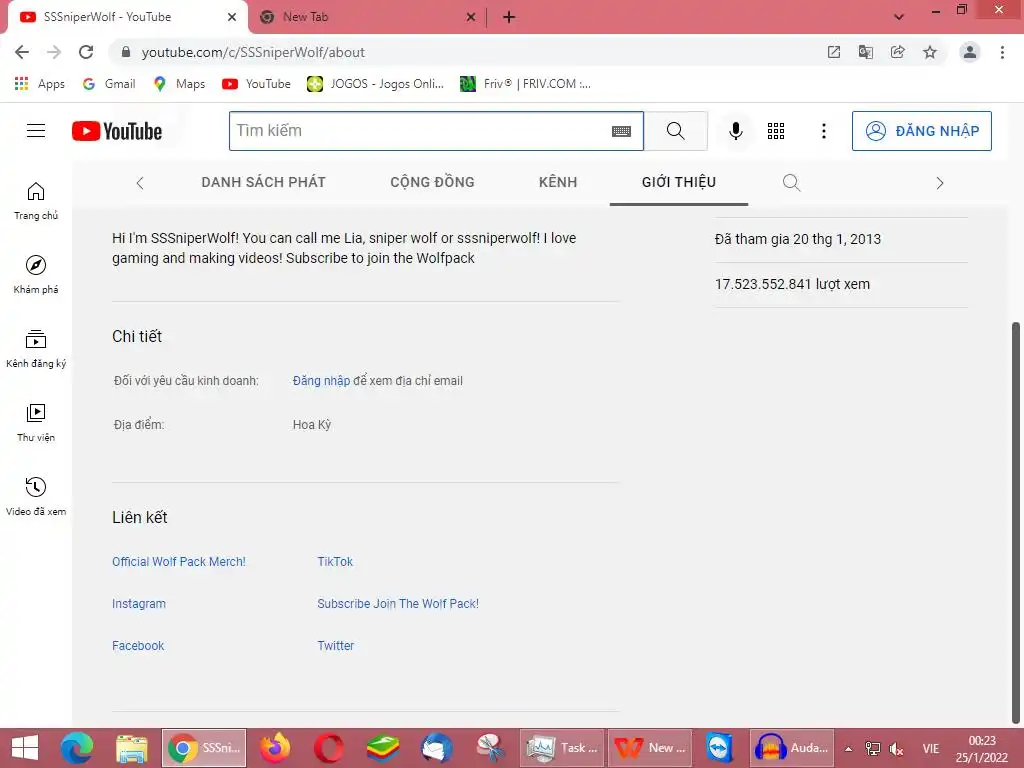Go to Trang chủ in sidebar

coord(36,201)
